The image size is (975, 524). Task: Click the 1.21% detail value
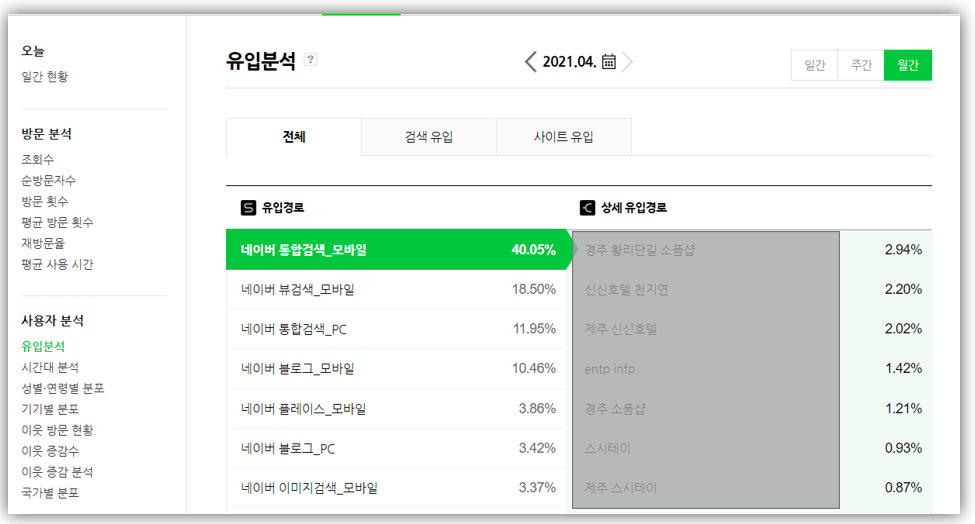point(903,408)
